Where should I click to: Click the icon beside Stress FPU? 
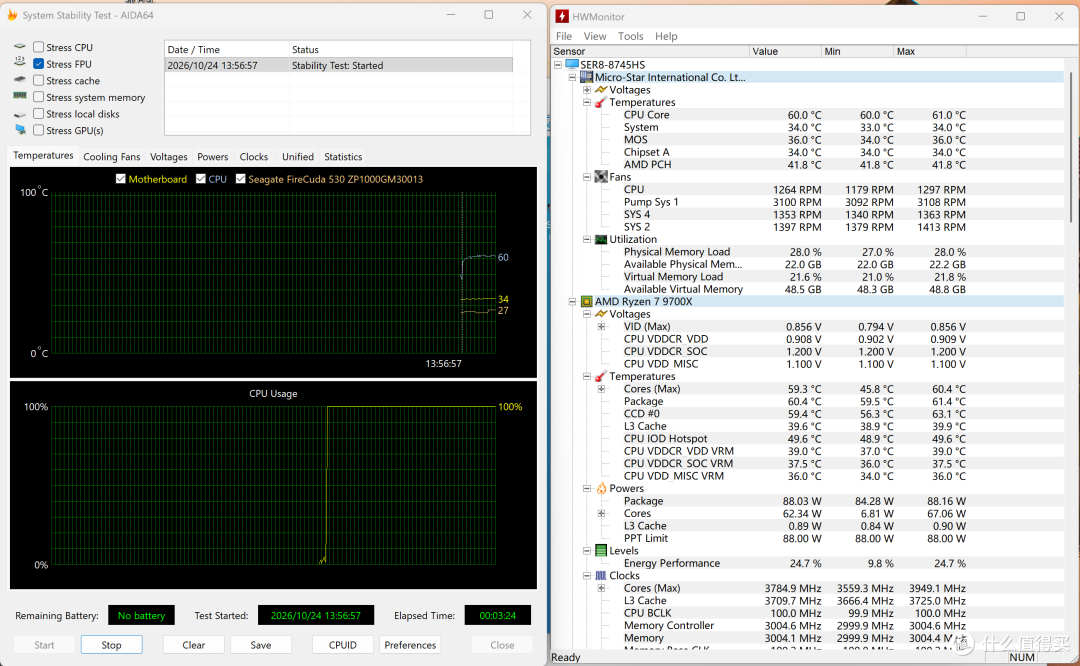(20, 63)
